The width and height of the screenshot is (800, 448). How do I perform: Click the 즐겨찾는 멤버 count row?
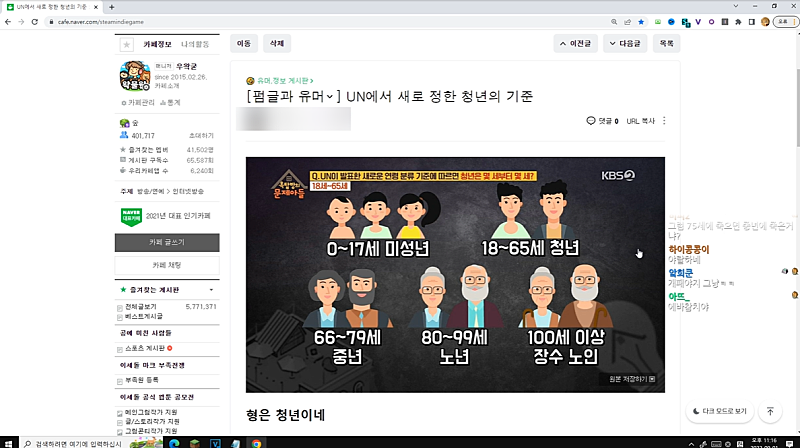(x=167, y=150)
